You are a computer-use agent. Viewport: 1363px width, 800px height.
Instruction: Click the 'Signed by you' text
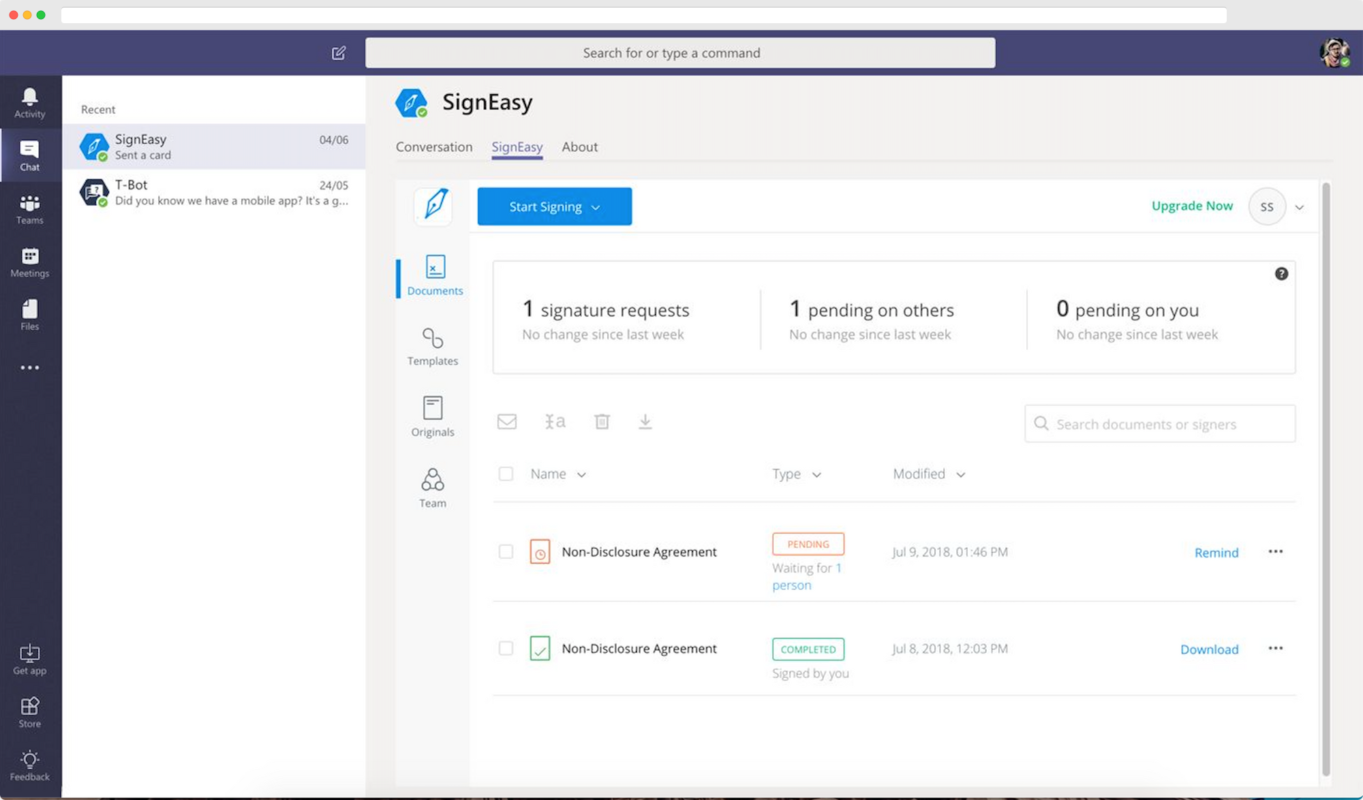pos(810,674)
